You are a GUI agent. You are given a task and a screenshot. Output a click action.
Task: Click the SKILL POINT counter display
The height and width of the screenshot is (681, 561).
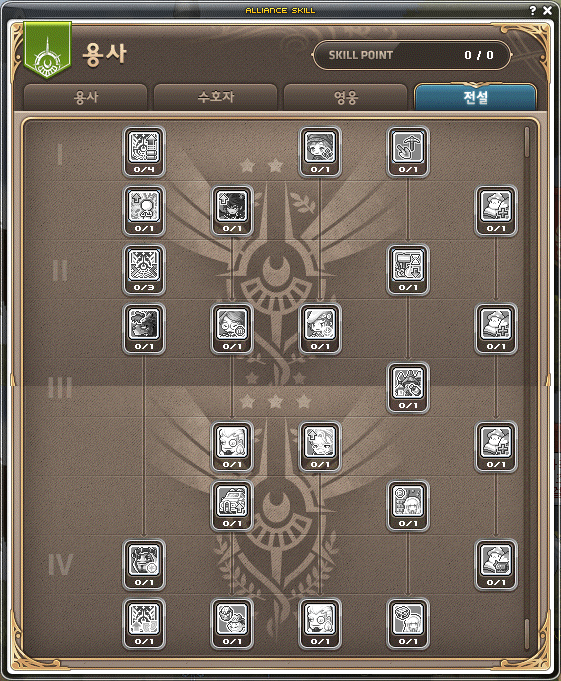pyautogui.click(x=412, y=55)
